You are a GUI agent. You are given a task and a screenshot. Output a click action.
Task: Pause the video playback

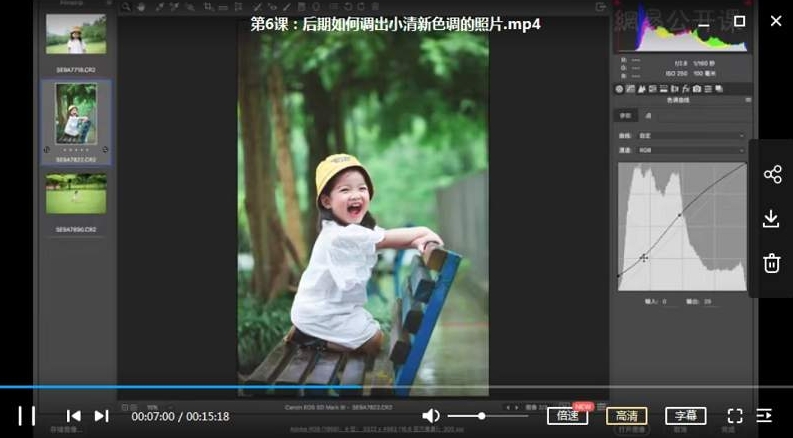[27, 416]
